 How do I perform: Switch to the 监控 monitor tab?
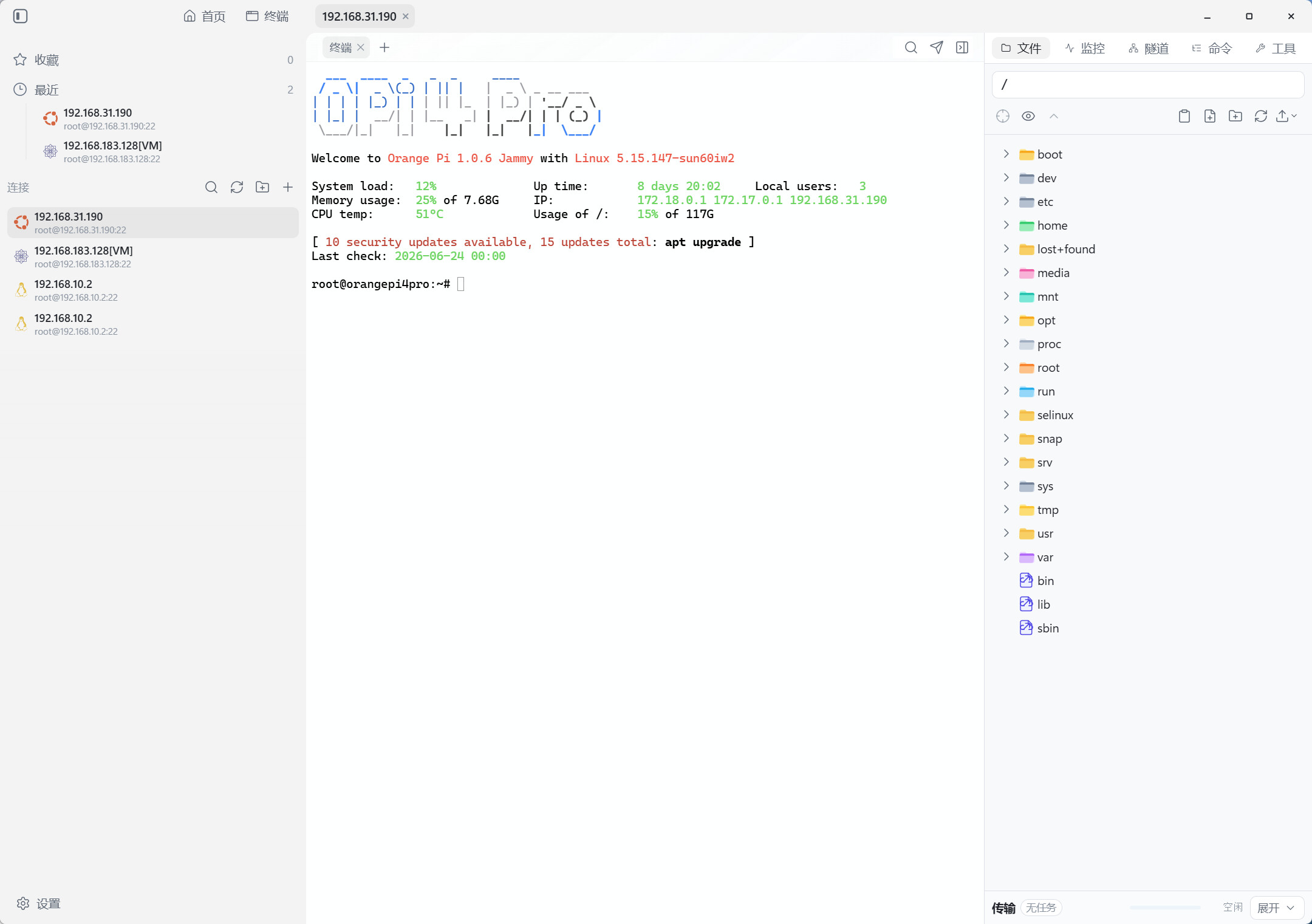(1085, 48)
